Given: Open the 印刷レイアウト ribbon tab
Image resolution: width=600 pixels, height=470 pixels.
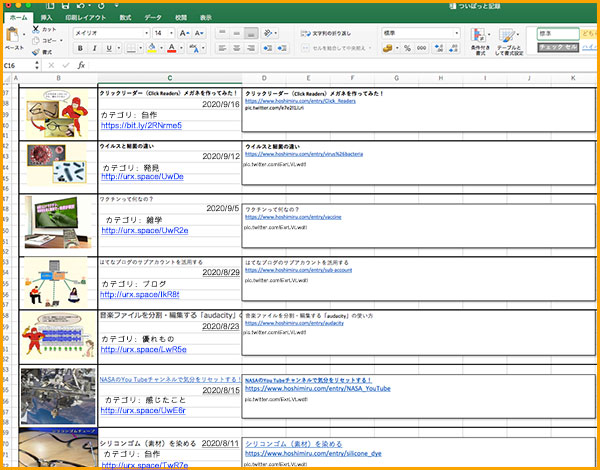Looking at the screenshot, I should point(85,18).
